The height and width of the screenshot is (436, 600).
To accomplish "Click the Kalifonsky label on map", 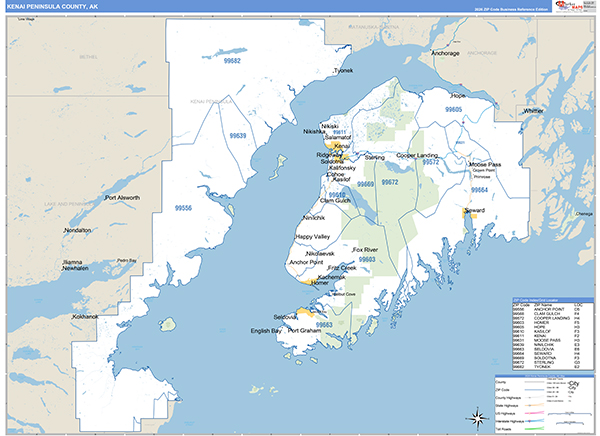I will pyautogui.click(x=342, y=168).
